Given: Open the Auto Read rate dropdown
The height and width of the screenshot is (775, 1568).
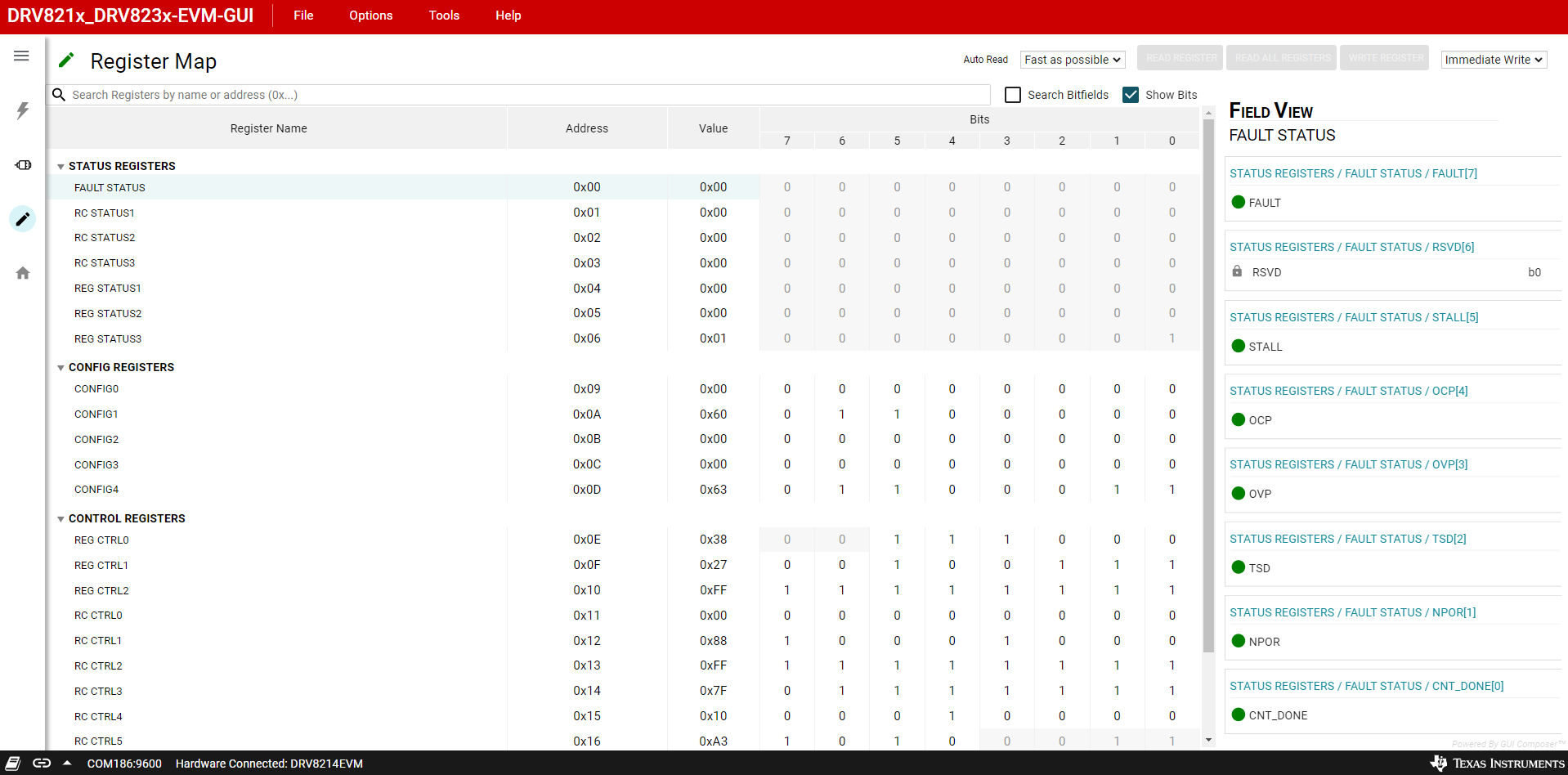Looking at the screenshot, I should [1072, 60].
